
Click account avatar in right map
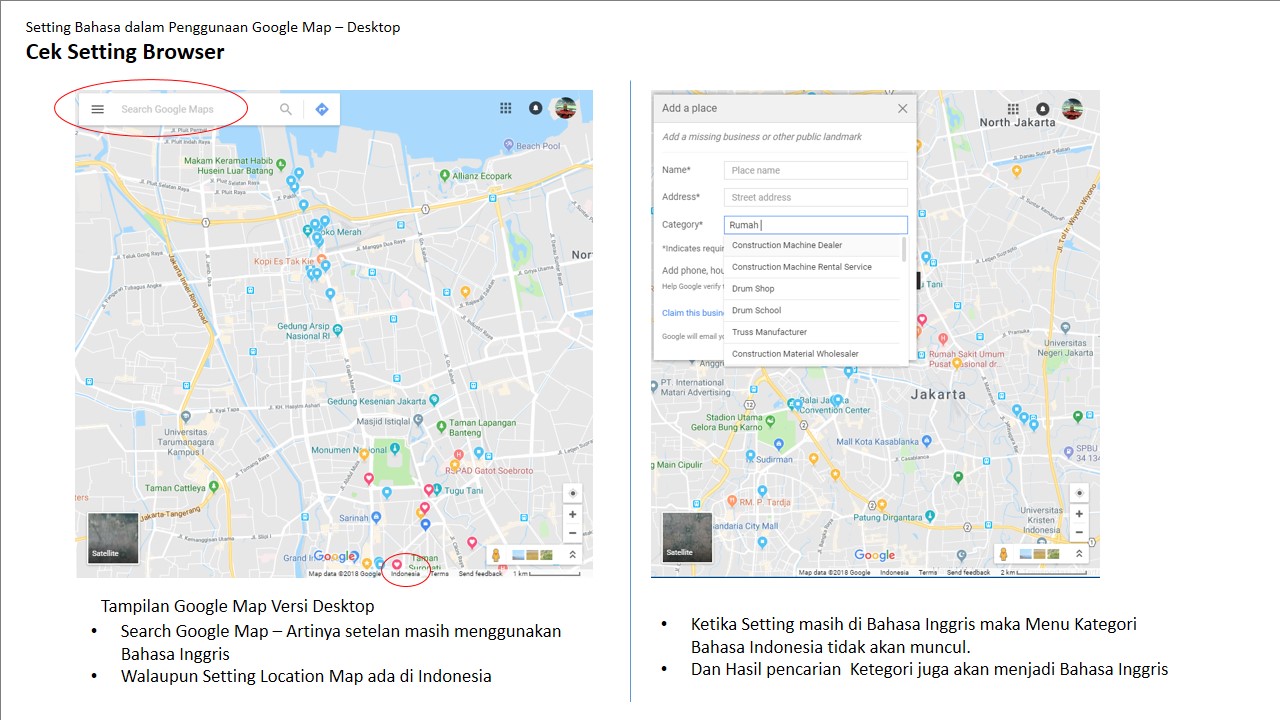tap(1072, 108)
